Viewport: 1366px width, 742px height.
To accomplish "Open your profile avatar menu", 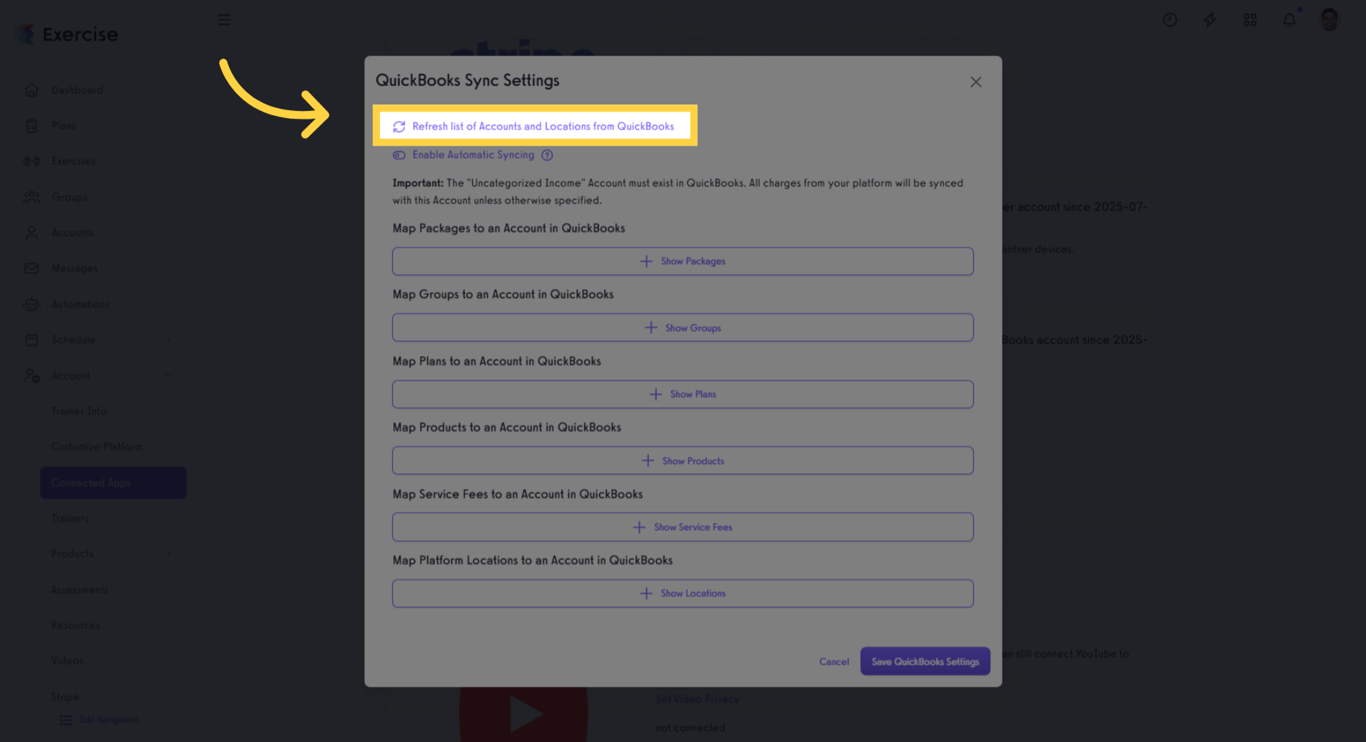I will tap(1329, 19).
